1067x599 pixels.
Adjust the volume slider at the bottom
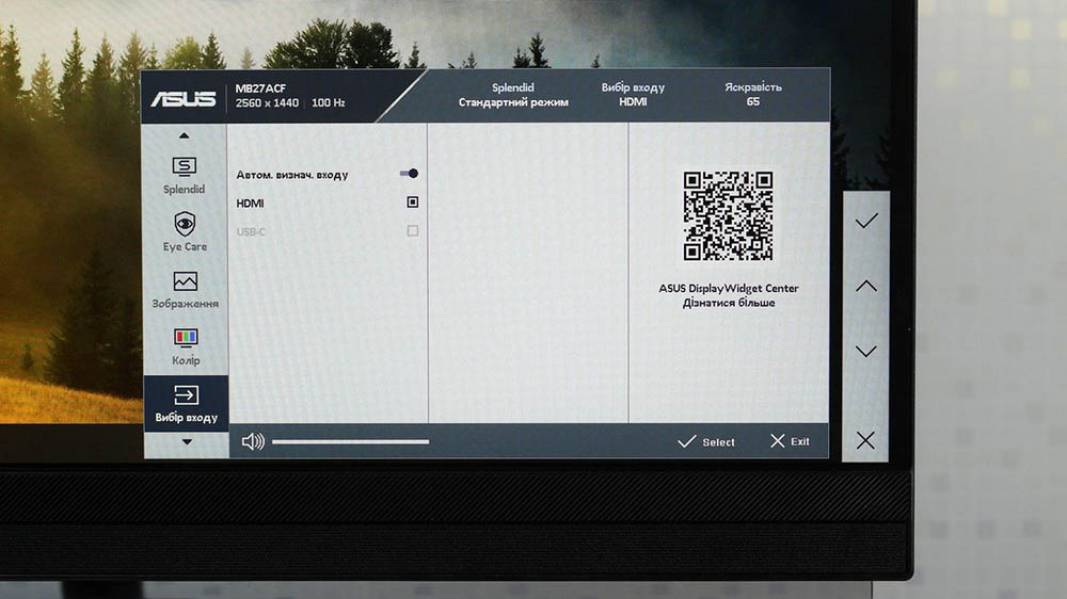click(x=350, y=440)
